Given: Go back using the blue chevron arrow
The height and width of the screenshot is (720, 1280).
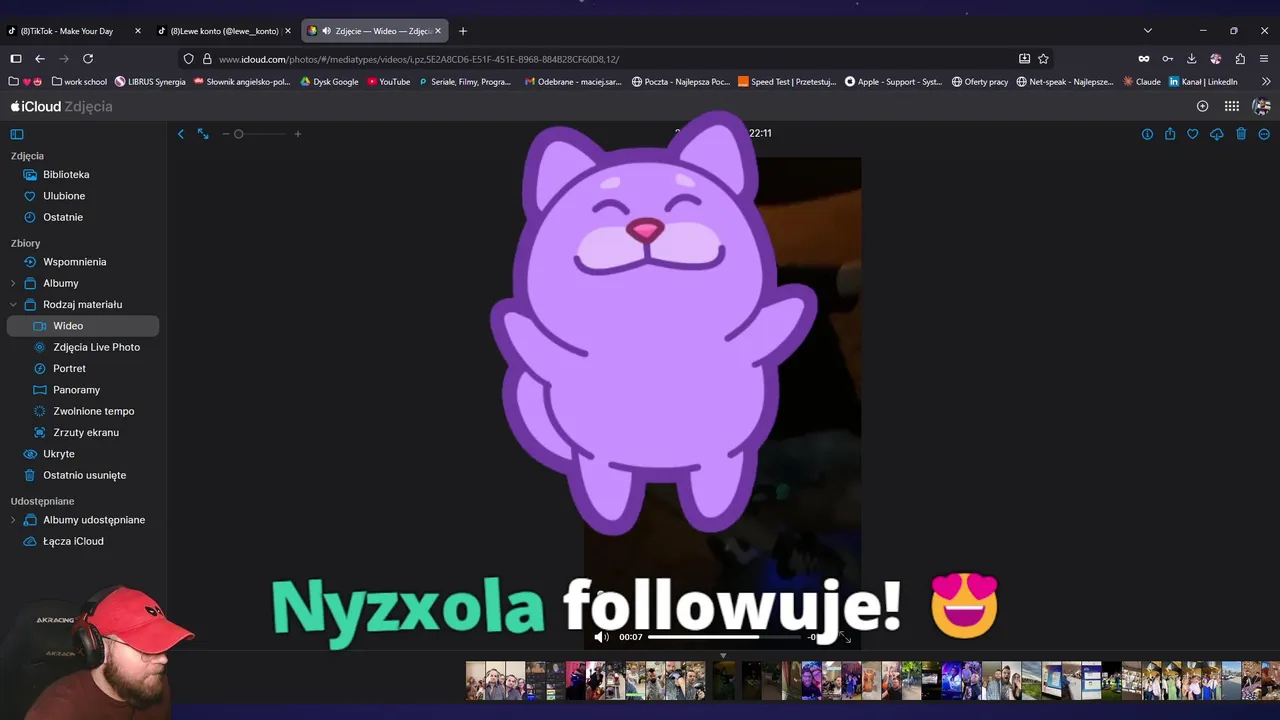Looking at the screenshot, I should click(x=181, y=134).
